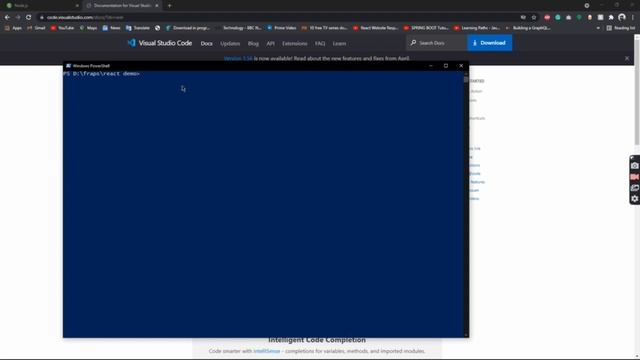The width and height of the screenshot is (640, 360).
Task: Open the Extensions puzzle icon
Action: click(611, 17)
